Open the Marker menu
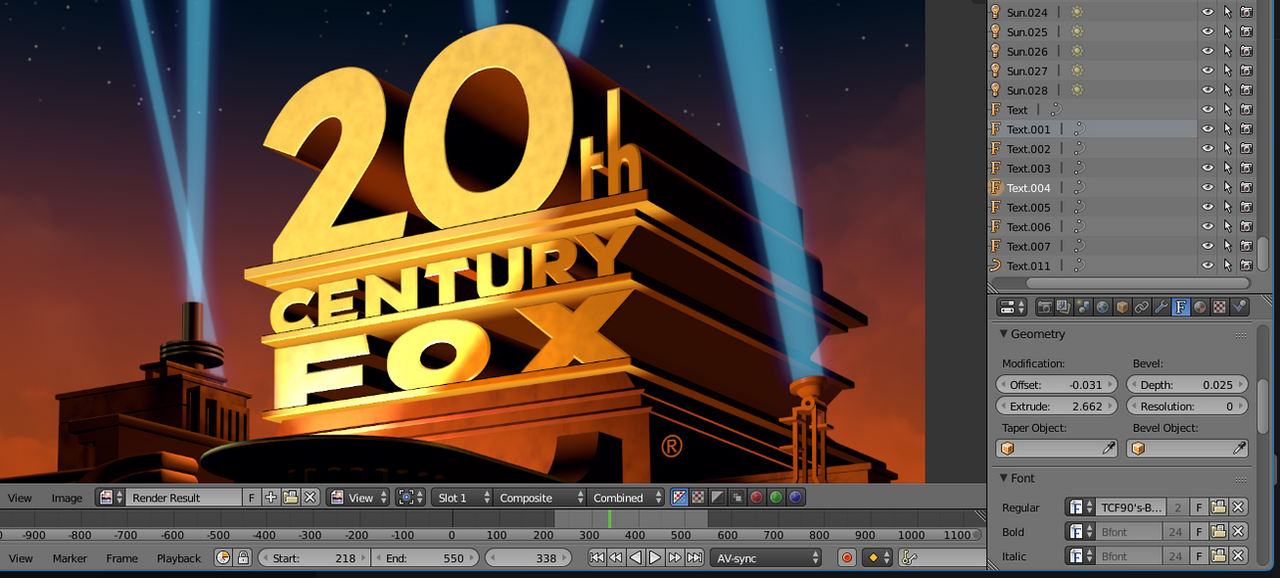 click(70, 558)
